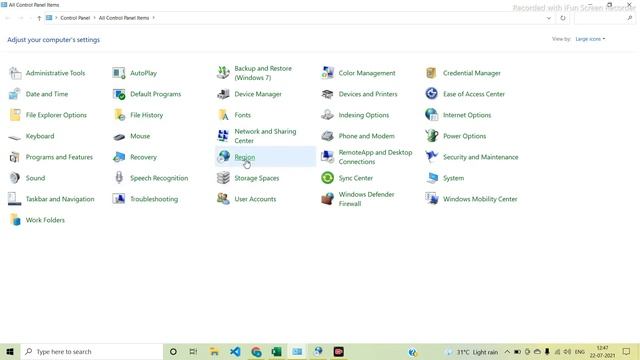Click All Control Panel Items breadcrumb
Image resolution: width=640 pixels, height=360 pixels.
click(124, 18)
